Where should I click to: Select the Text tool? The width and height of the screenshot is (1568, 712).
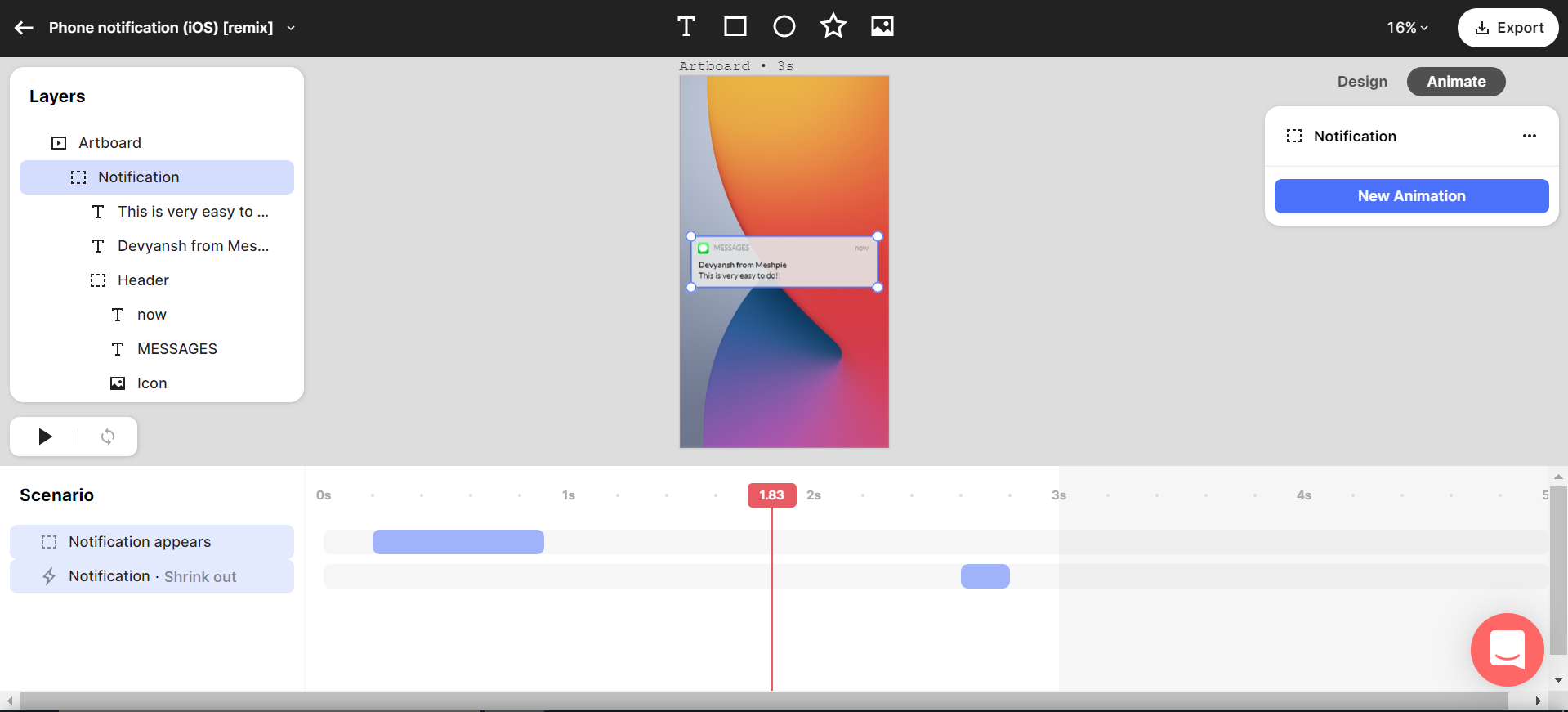click(686, 27)
